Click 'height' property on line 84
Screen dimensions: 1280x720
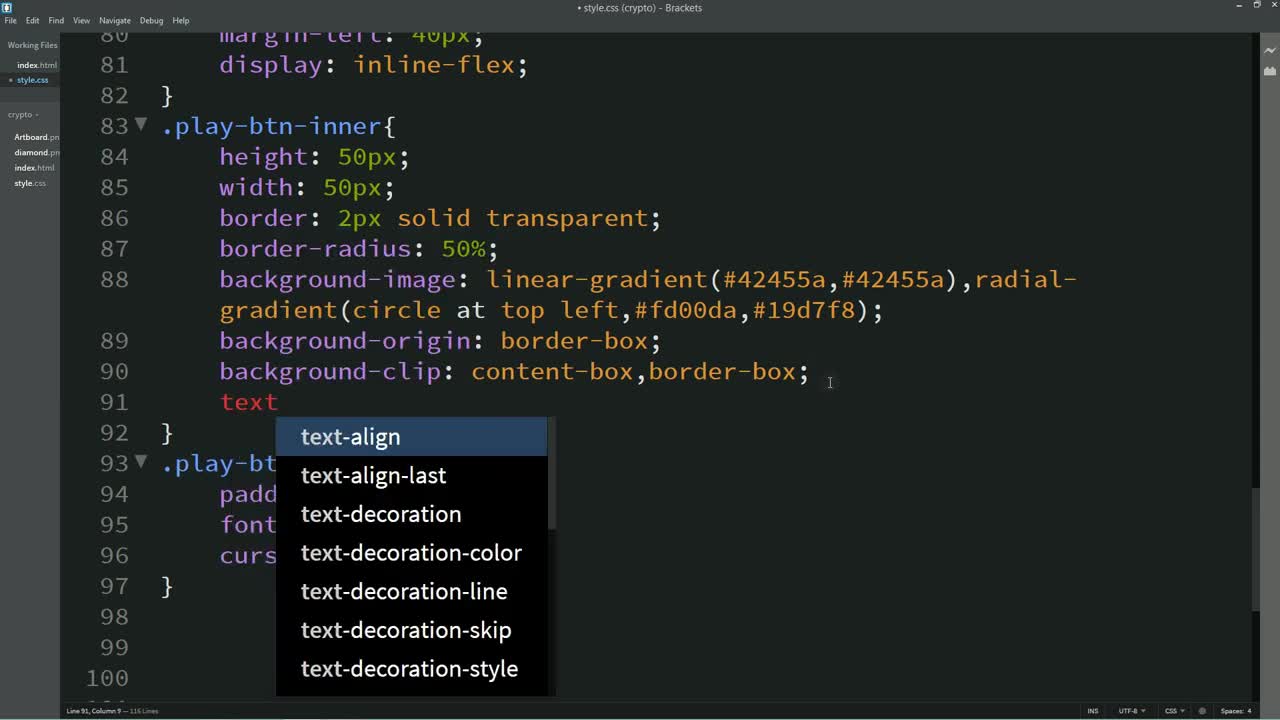pyautogui.click(x=264, y=157)
